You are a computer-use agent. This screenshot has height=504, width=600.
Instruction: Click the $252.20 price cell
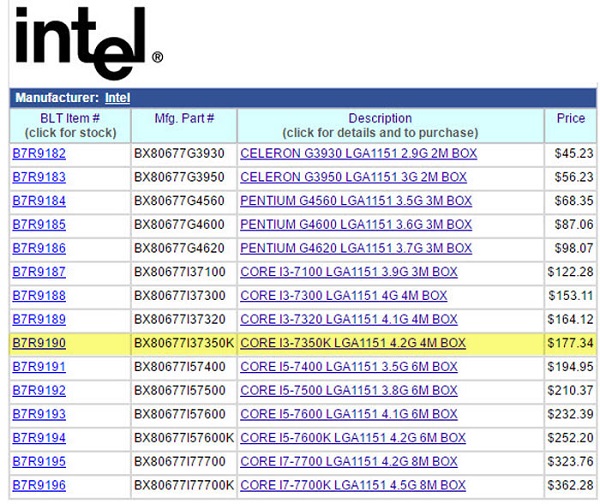(570, 438)
